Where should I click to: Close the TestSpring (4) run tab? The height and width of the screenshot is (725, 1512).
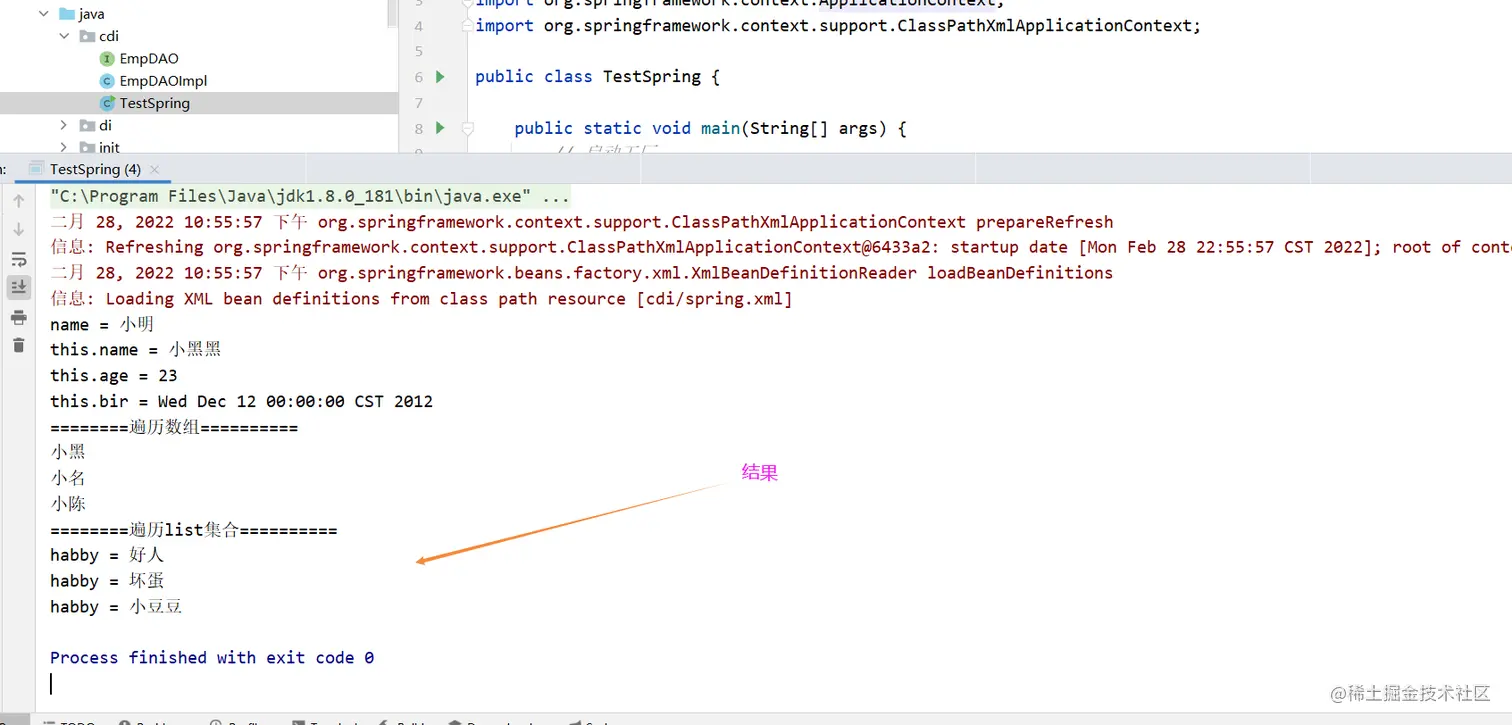pos(154,170)
